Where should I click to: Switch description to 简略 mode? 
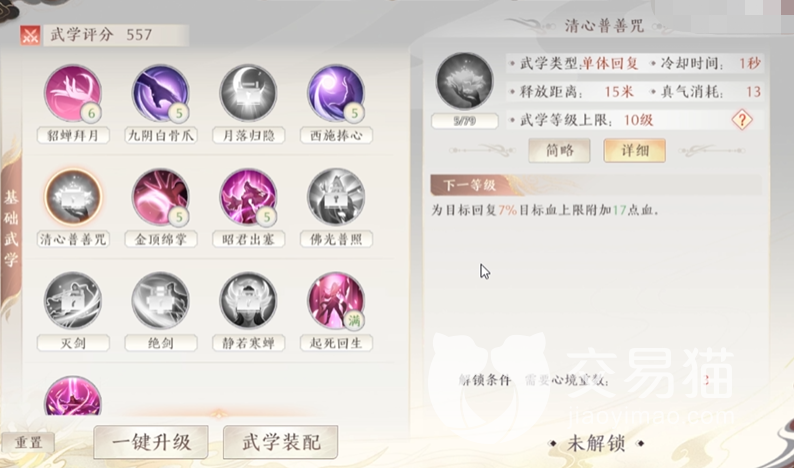pos(559,150)
